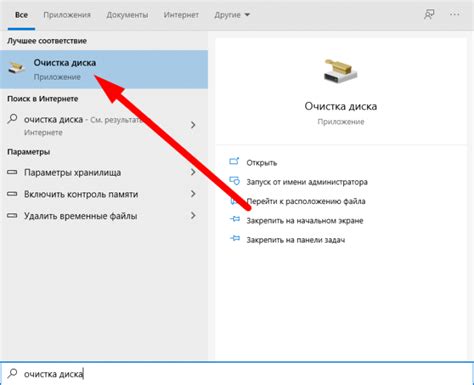
Task: Expand arrow for Параметры хранилища
Action: click(193, 172)
